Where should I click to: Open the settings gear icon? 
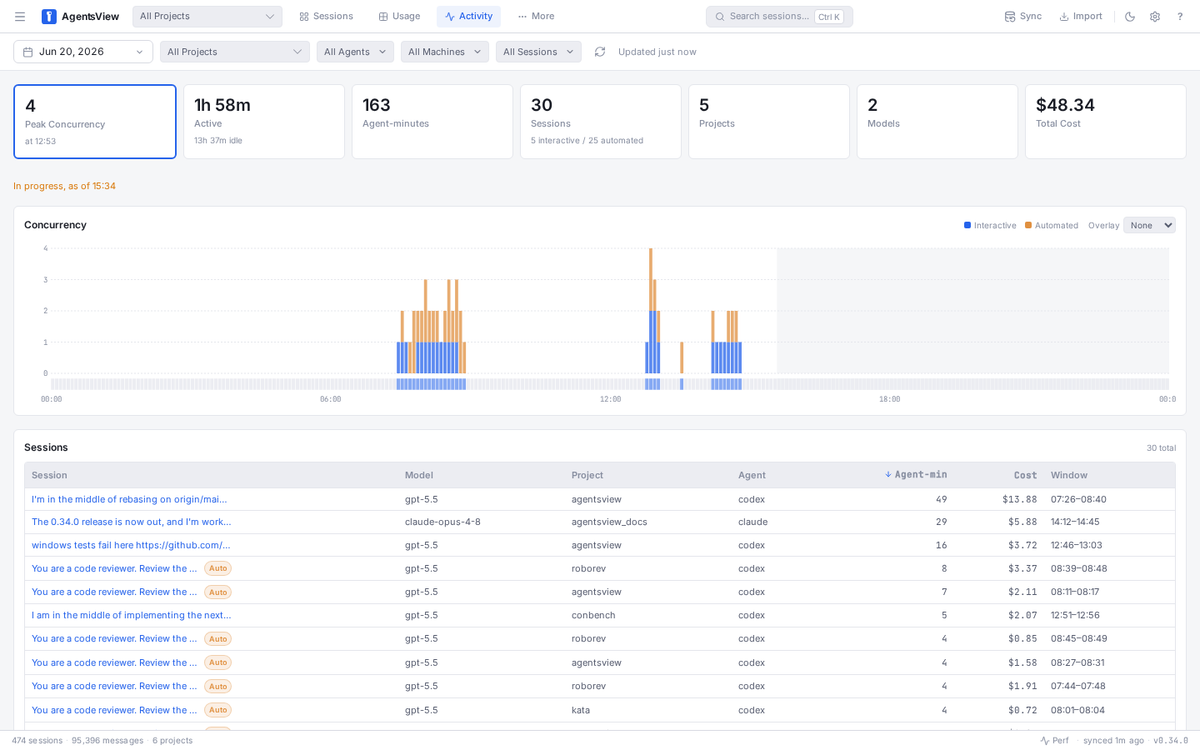pos(1155,16)
